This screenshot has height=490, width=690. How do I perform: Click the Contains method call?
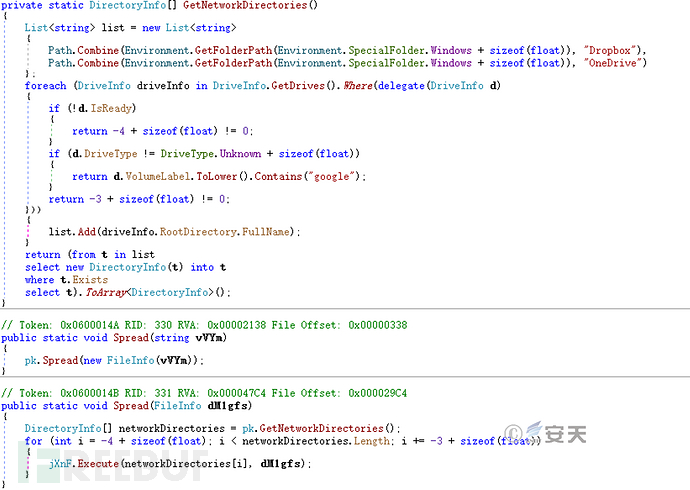point(278,176)
